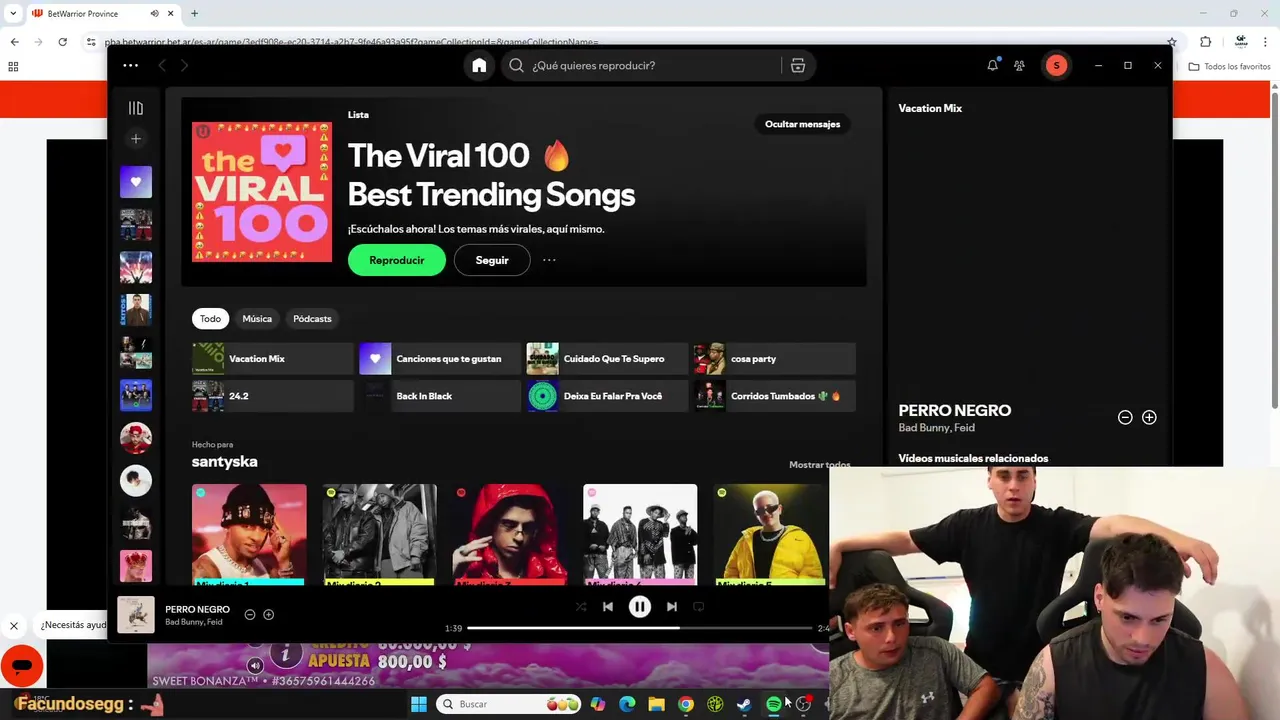Skip to previous track
The width and height of the screenshot is (1280, 720).
click(x=607, y=606)
